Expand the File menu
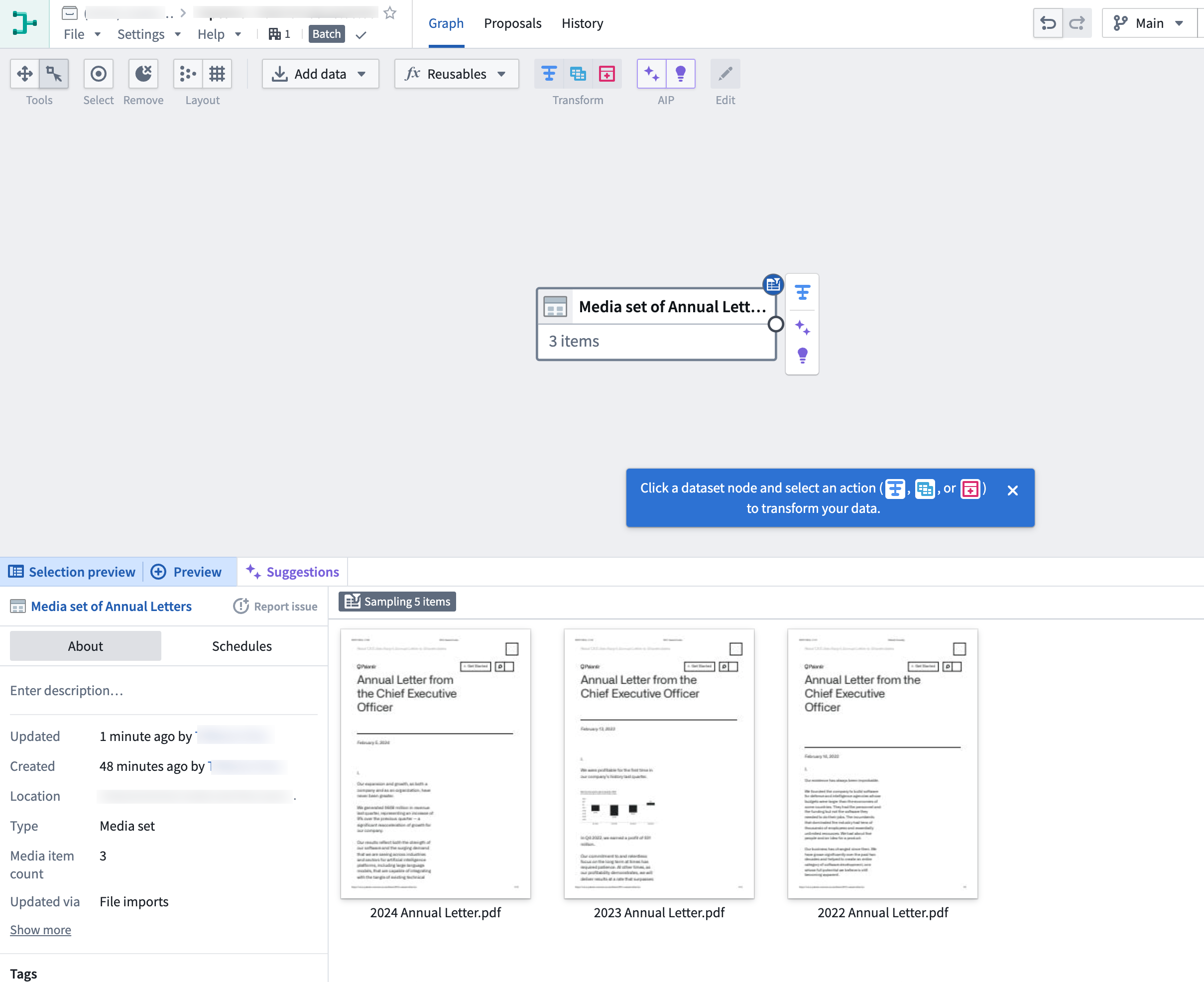 [x=82, y=34]
